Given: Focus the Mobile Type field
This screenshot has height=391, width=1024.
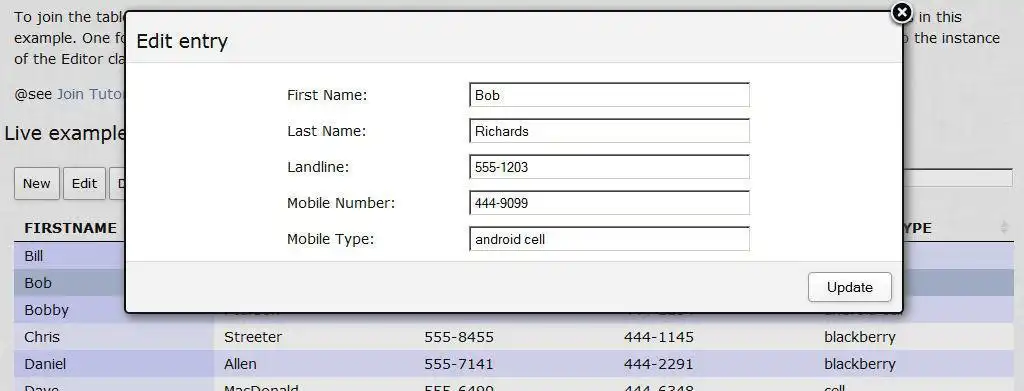Looking at the screenshot, I should 609,239.
